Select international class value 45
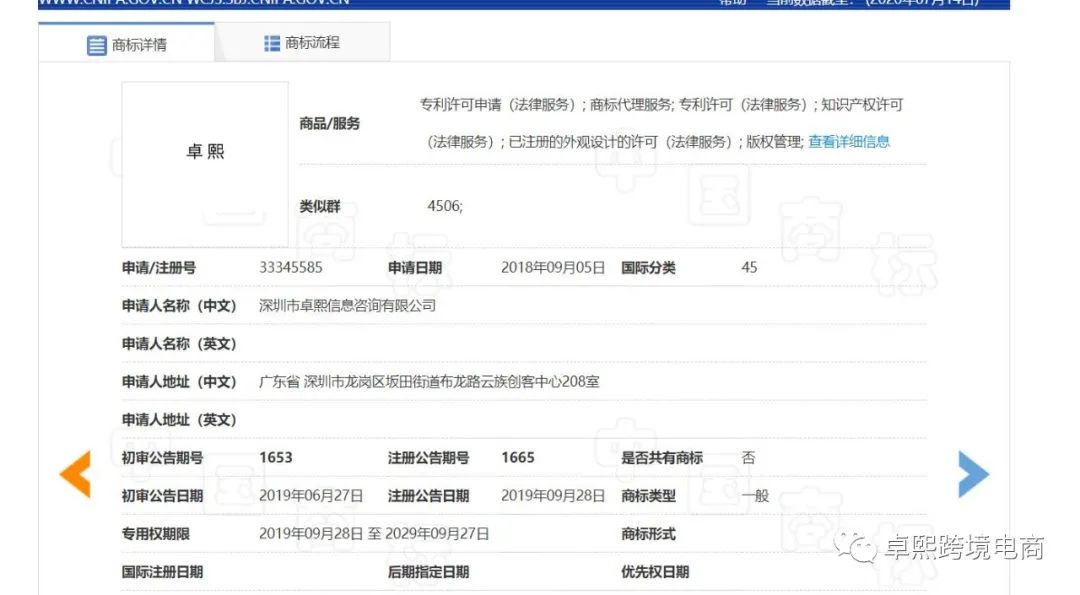The width and height of the screenshot is (1080, 595). [x=749, y=268]
